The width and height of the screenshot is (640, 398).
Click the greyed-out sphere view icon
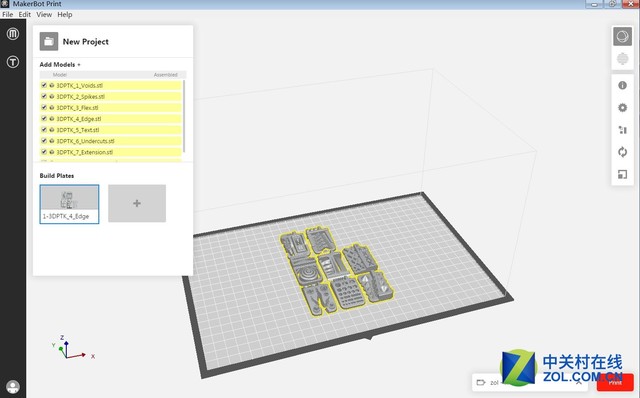[622, 59]
